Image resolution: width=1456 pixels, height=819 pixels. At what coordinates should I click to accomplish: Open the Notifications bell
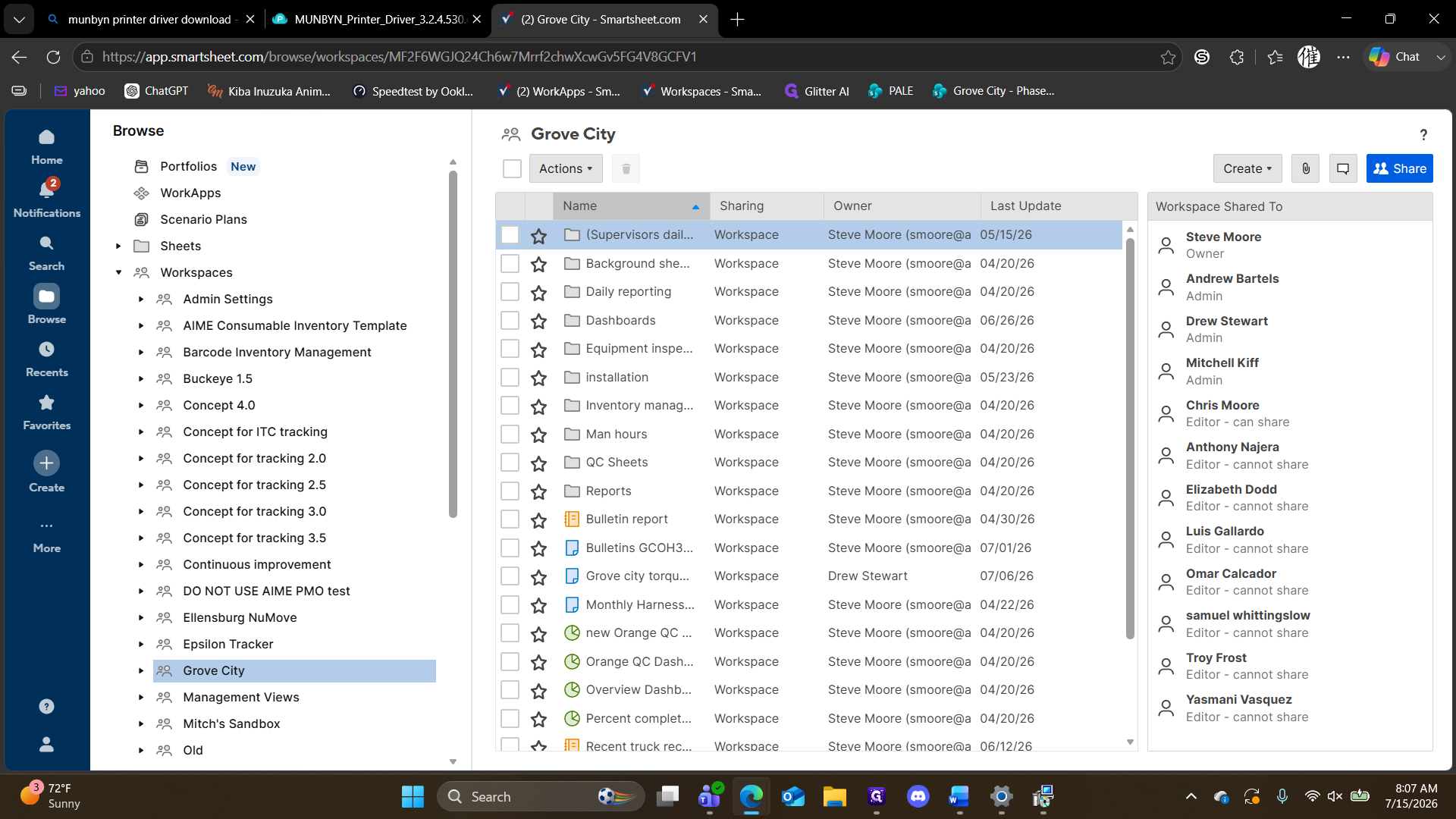[x=46, y=199]
